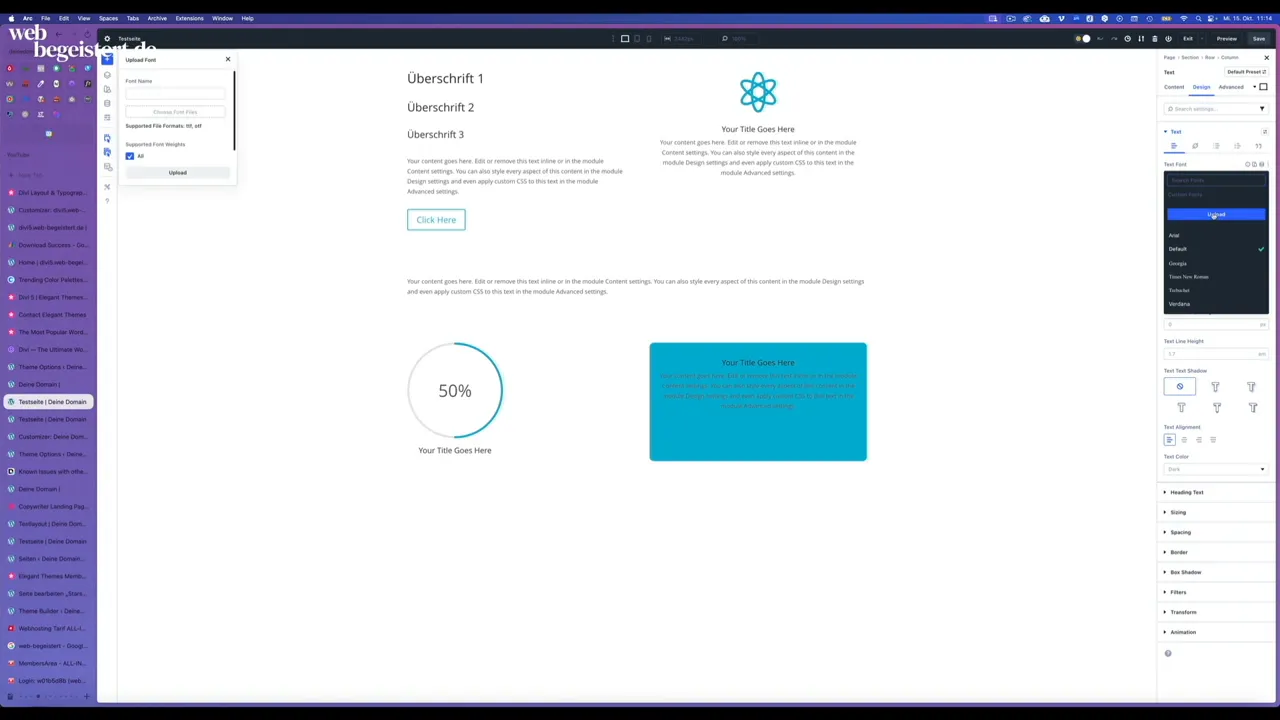Click the Click Here button in the layout
The image size is (1280, 720).
pyautogui.click(x=435, y=219)
